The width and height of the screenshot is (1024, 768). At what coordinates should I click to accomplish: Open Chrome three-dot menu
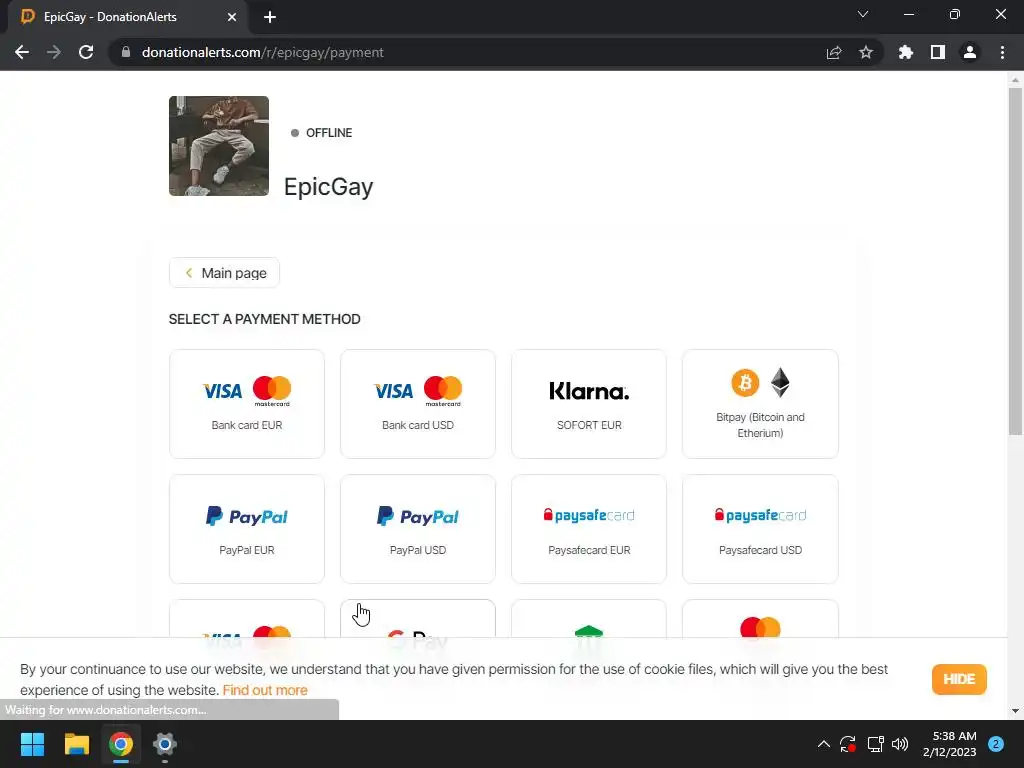(1002, 52)
